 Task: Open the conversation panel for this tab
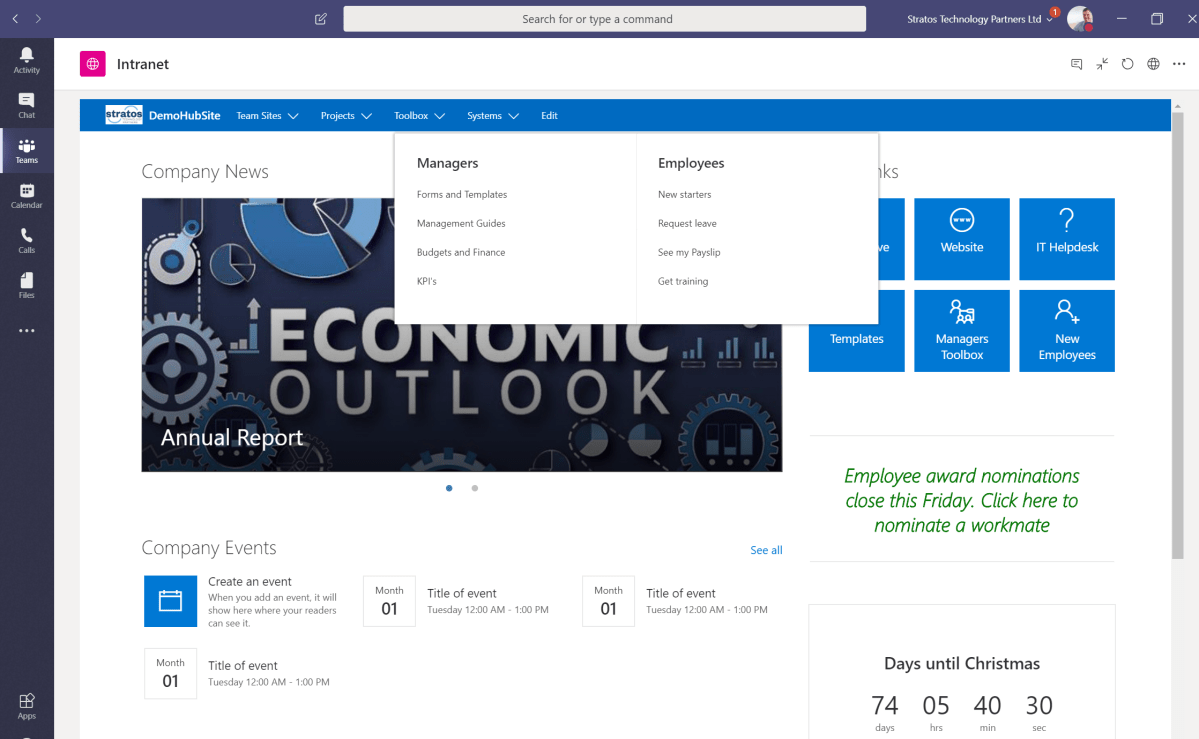[1076, 63]
